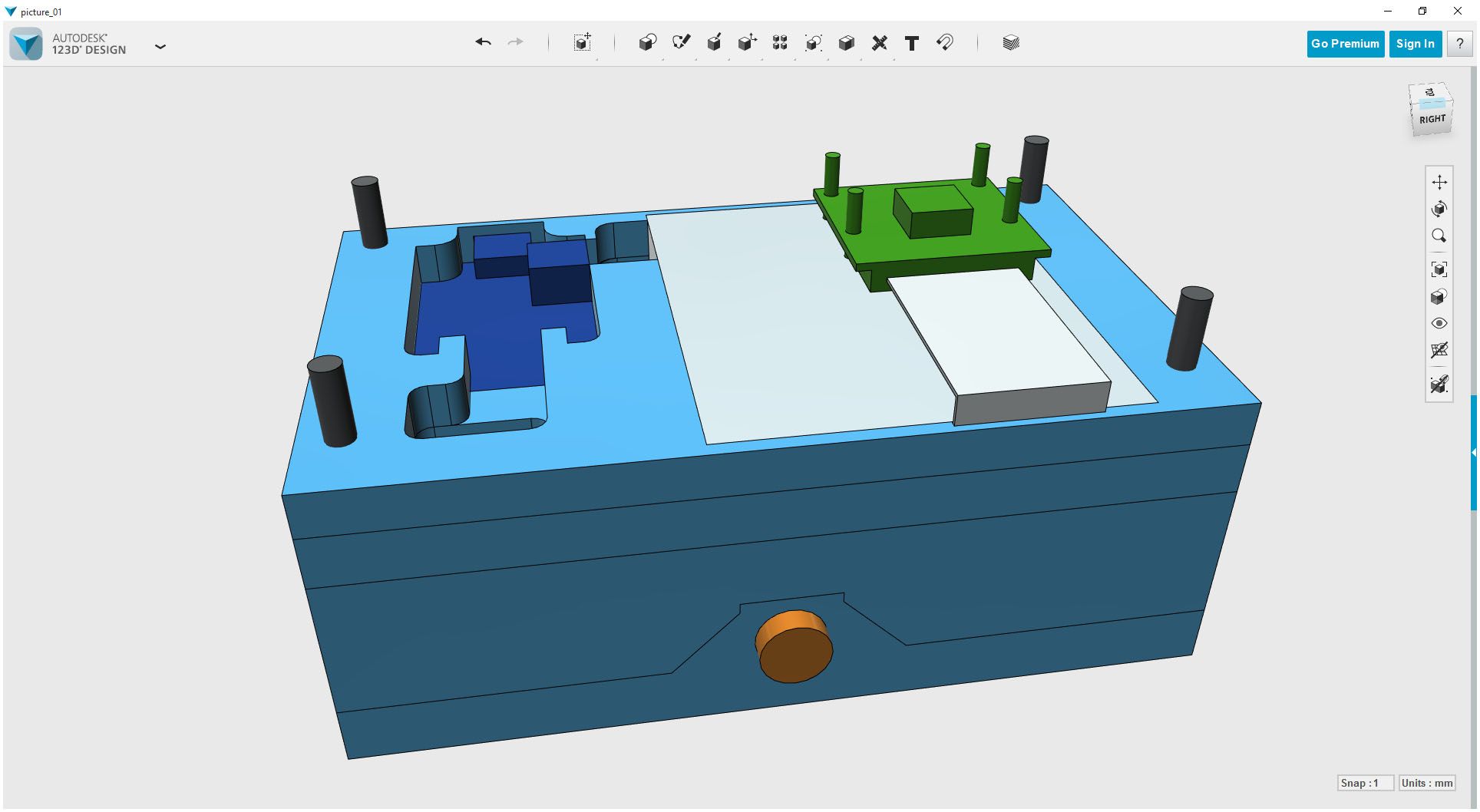The height and width of the screenshot is (812, 1480).
Task: Open the Pattern tool
Action: 780,43
